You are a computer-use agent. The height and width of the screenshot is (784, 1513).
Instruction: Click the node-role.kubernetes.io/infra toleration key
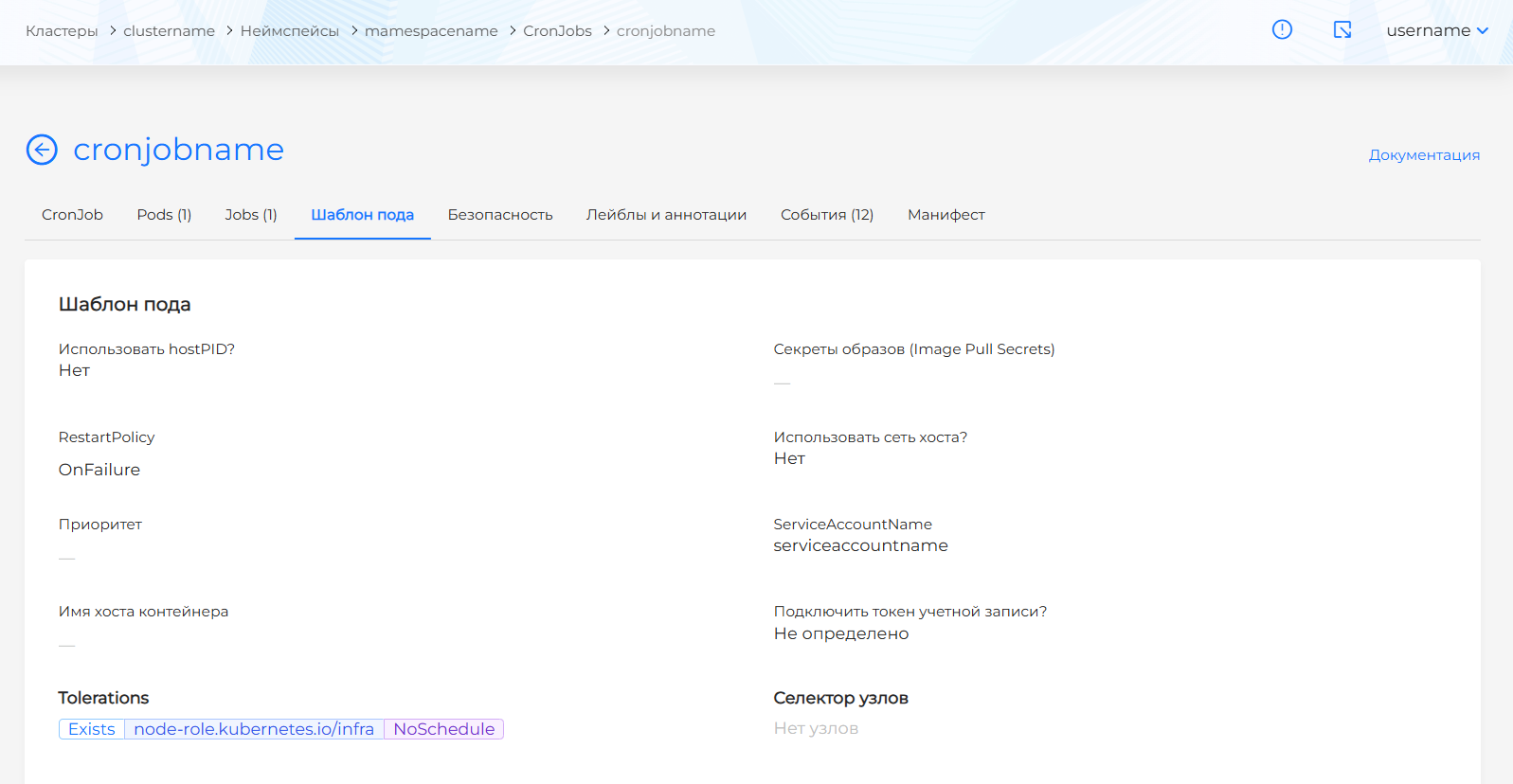(254, 729)
